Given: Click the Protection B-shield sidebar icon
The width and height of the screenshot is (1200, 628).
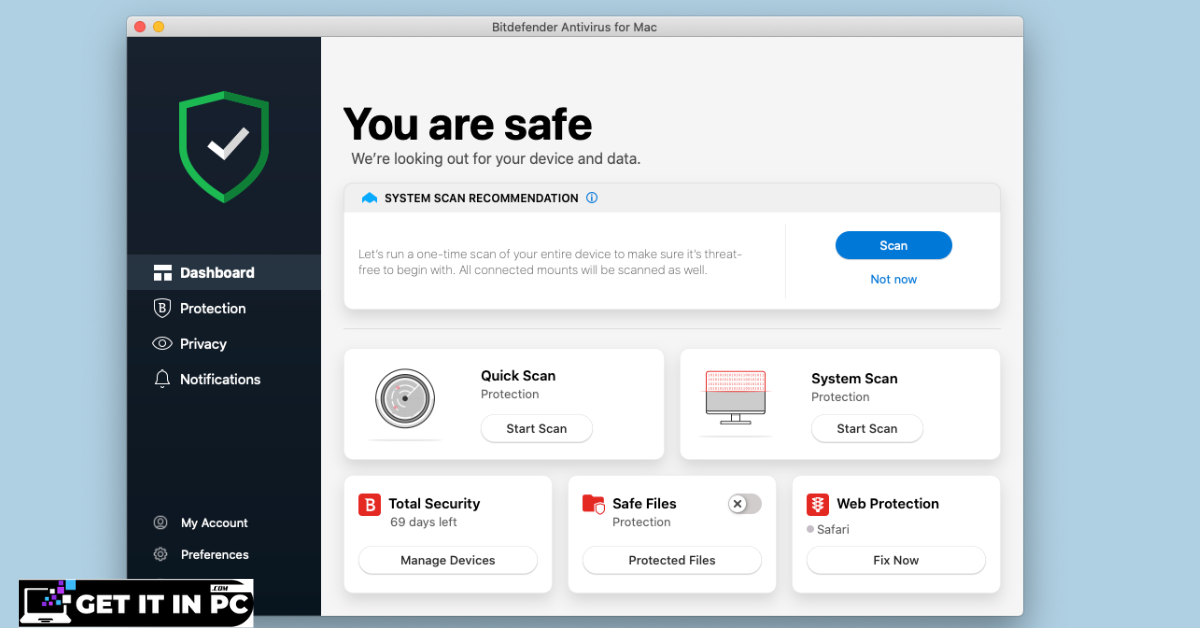Looking at the screenshot, I should click(x=162, y=308).
